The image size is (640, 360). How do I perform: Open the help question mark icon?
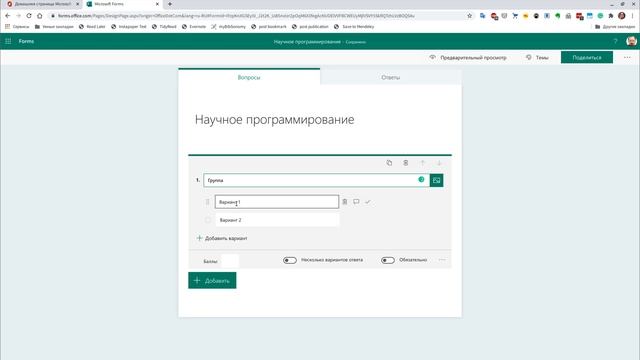(x=616, y=41)
